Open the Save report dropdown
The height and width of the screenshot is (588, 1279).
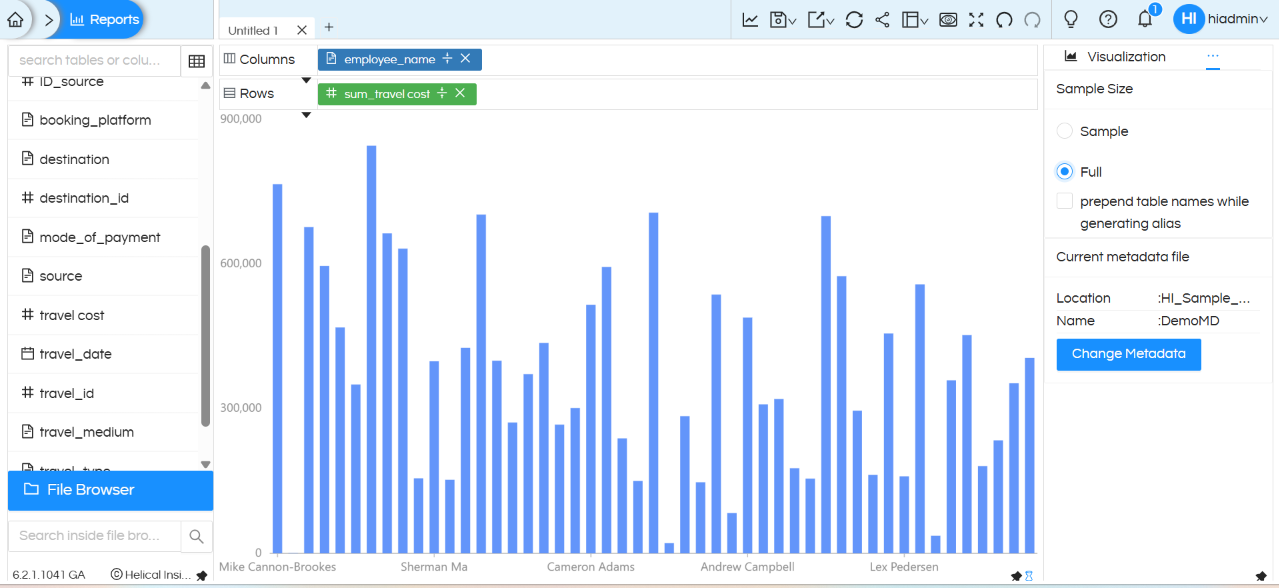click(x=783, y=19)
